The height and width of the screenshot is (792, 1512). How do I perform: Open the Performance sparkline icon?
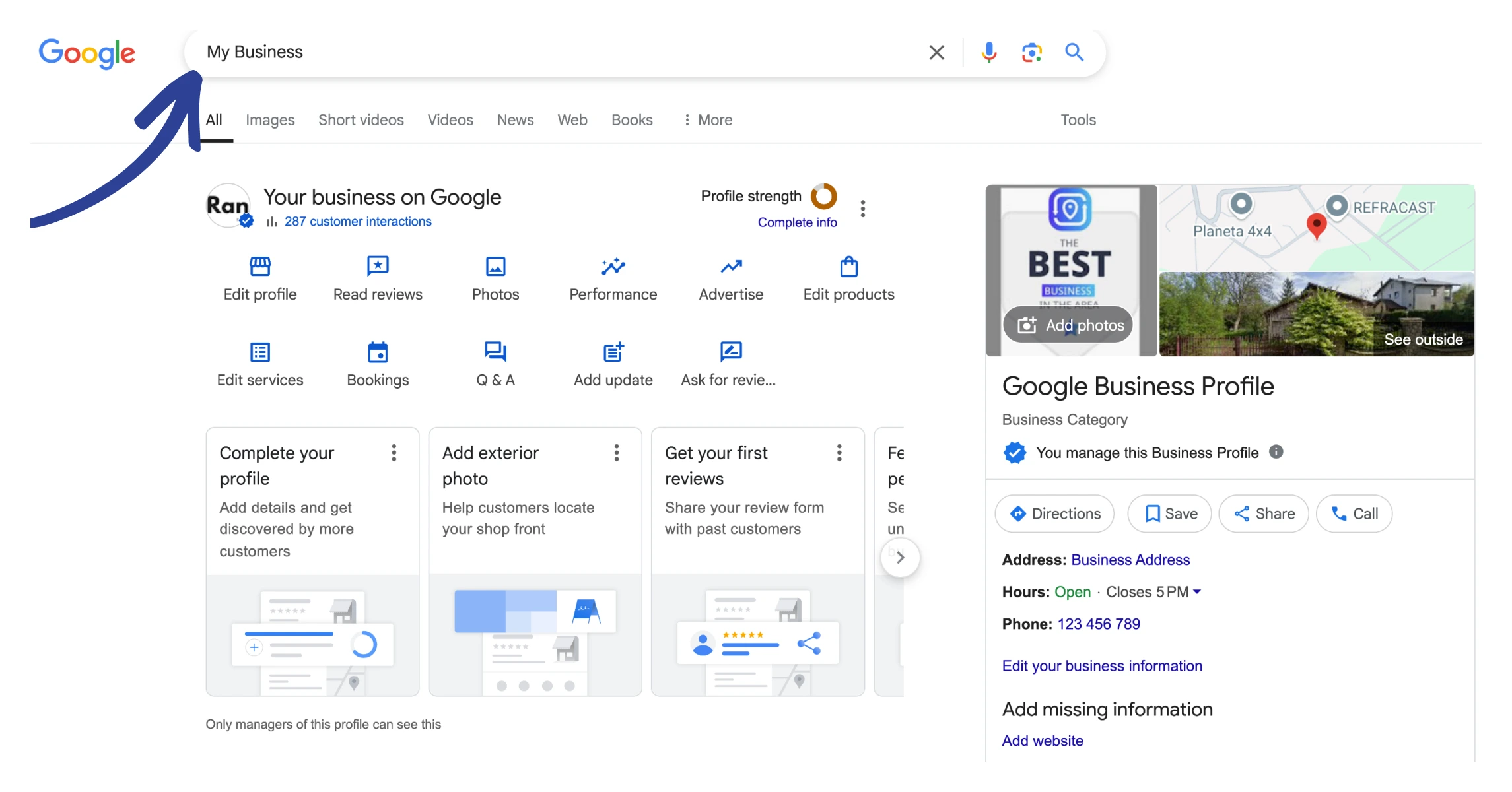coord(613,267)
